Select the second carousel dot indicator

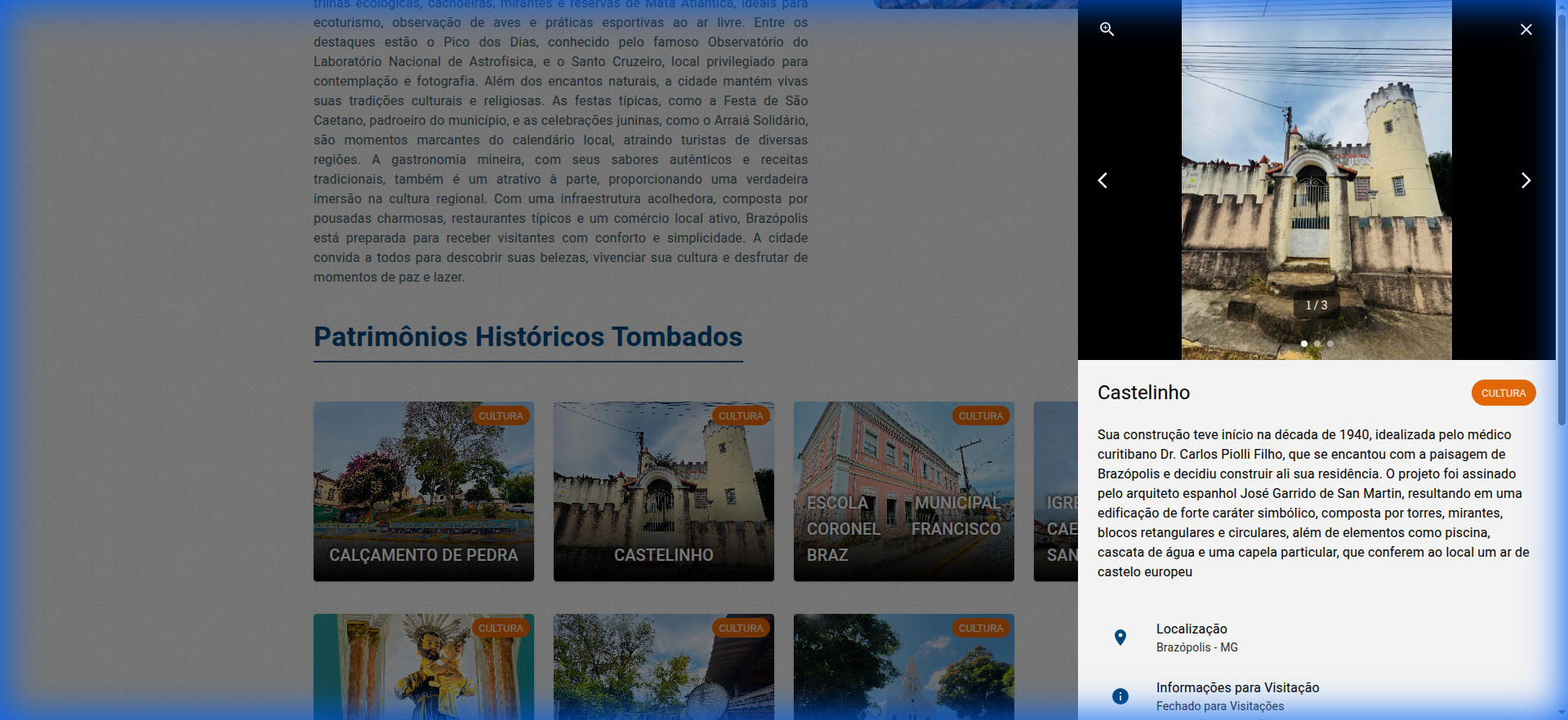[1317, 344]
